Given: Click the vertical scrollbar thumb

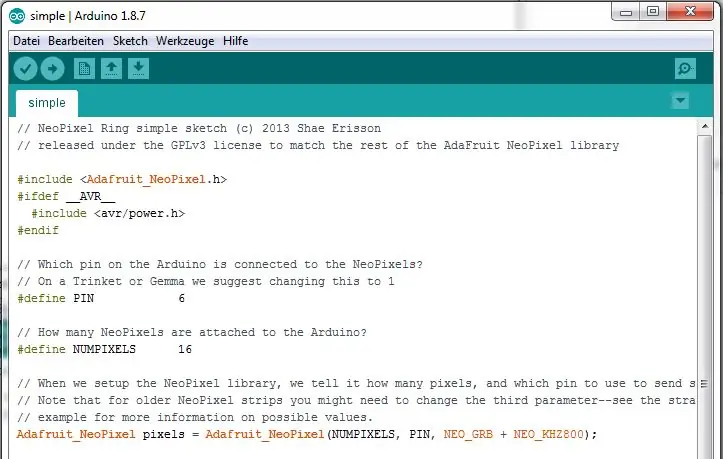Looking at the screenshot, I should click(705, 295).
